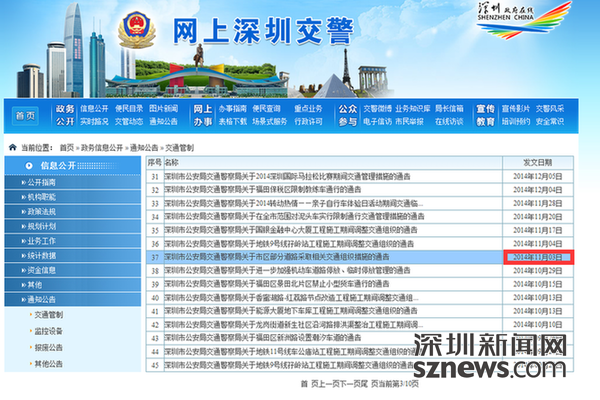The width and height of the screenshot is (600, 400).
Task: Collapse the 通知公告 sidebar section
Action: coord(42,299)
